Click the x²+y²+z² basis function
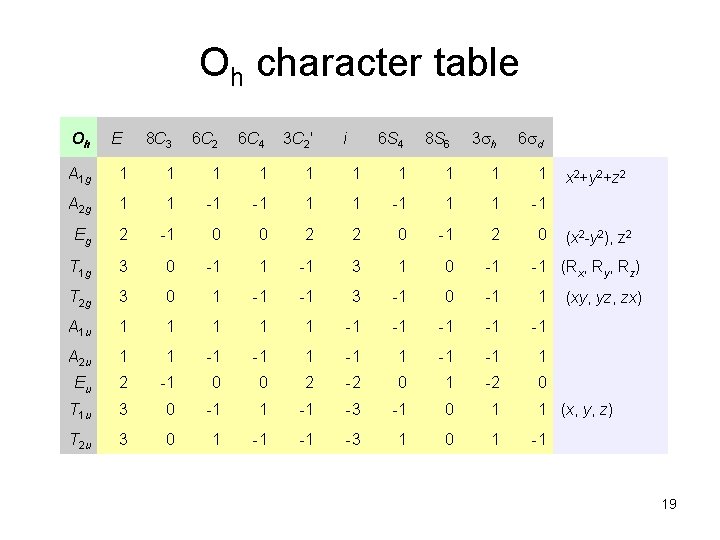Screen dimensions: 720x540 602,176
